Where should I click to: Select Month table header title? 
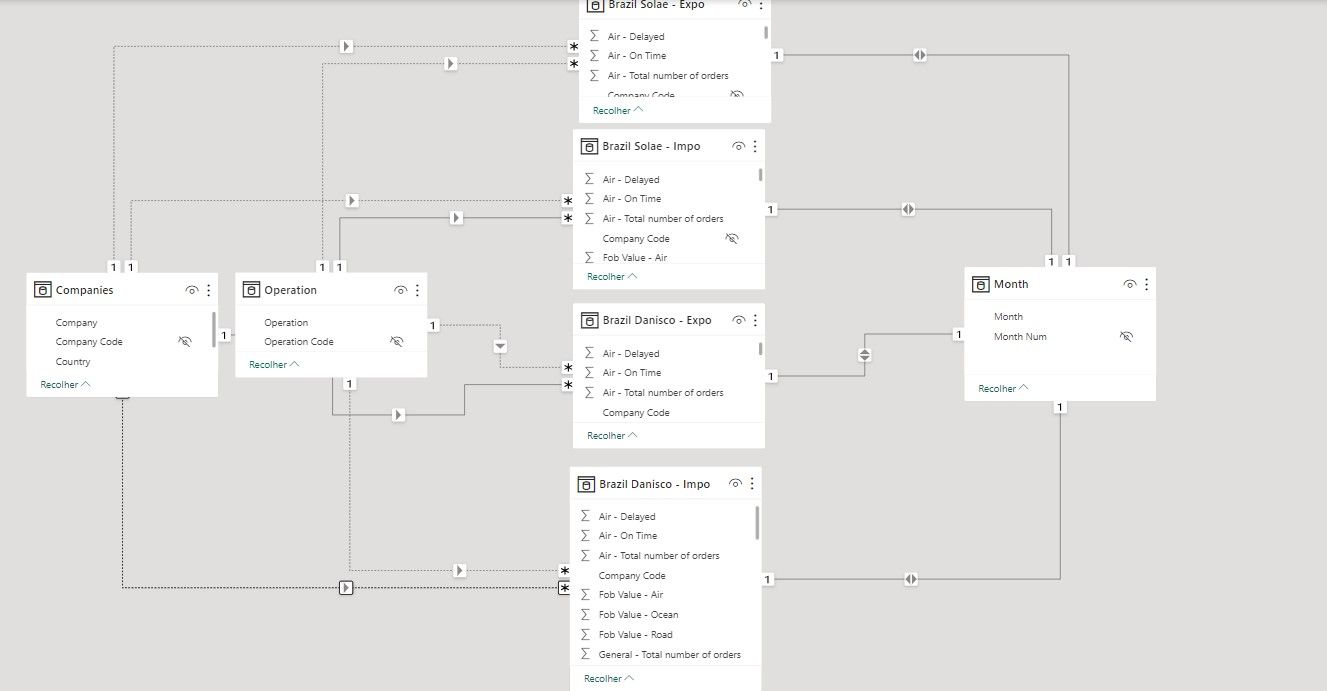[1011, 284]
